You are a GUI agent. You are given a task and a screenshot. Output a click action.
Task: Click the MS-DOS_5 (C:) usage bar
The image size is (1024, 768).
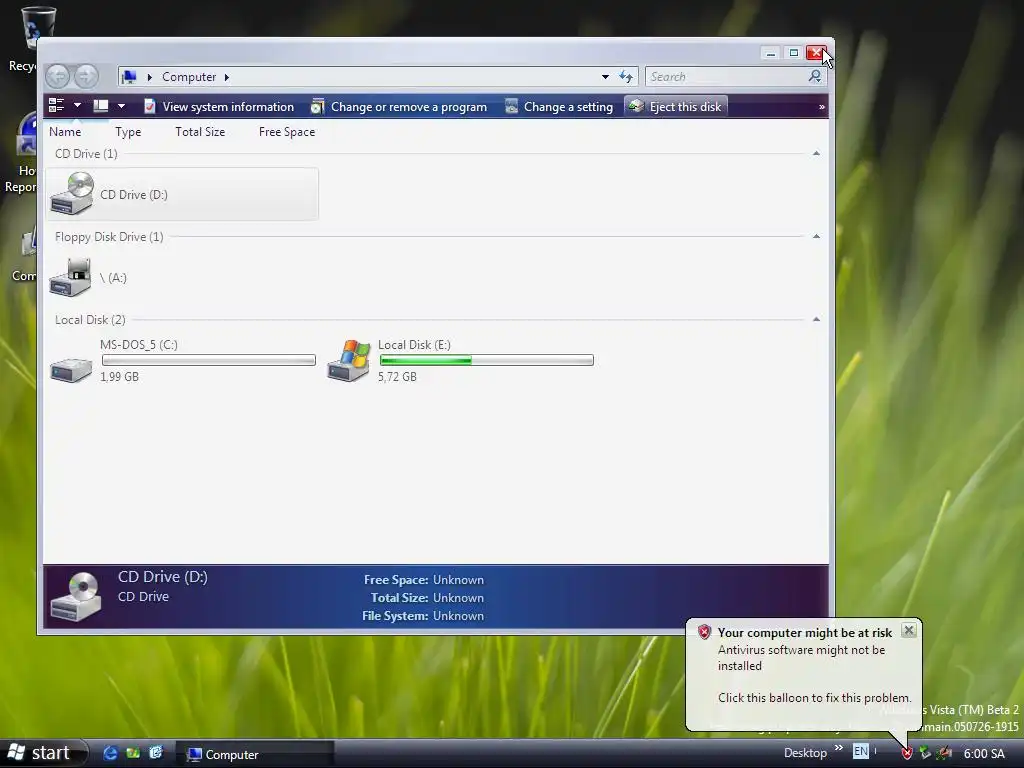[x=209, y=360]
